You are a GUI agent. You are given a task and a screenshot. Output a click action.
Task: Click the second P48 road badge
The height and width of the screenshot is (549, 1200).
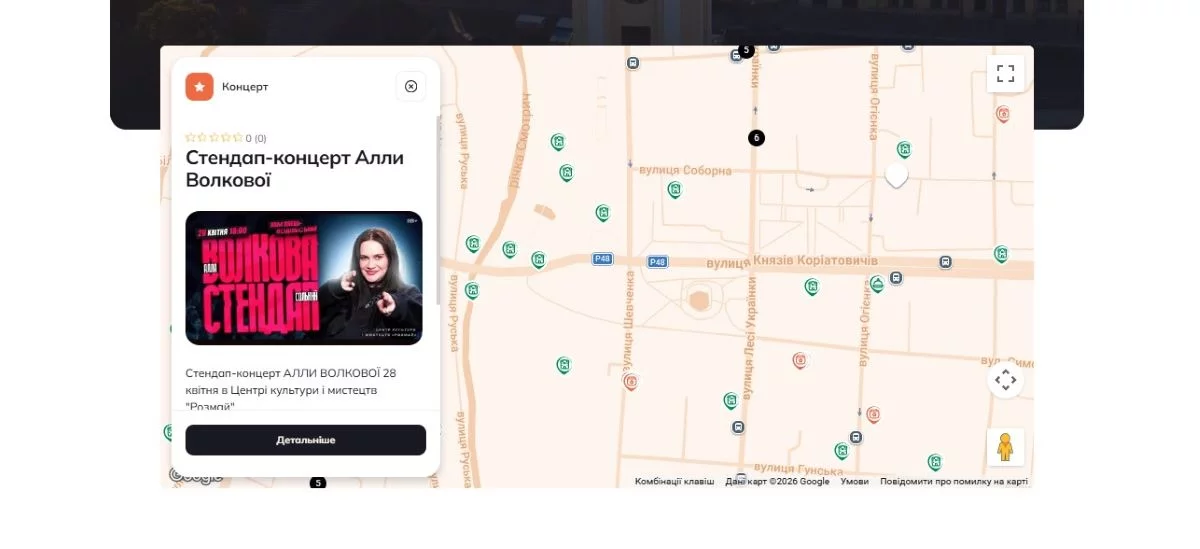tap(657, 262)
